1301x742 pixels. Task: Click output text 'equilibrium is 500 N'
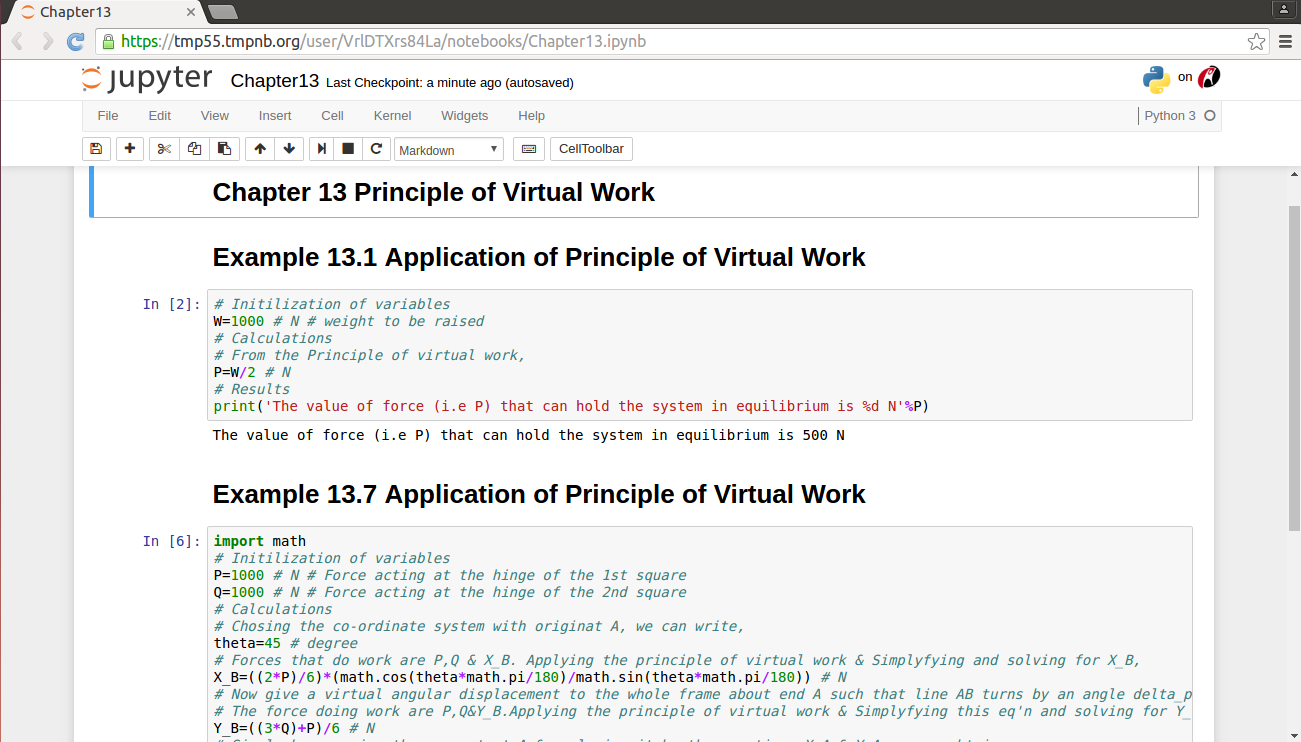click(x=760, y=436)
